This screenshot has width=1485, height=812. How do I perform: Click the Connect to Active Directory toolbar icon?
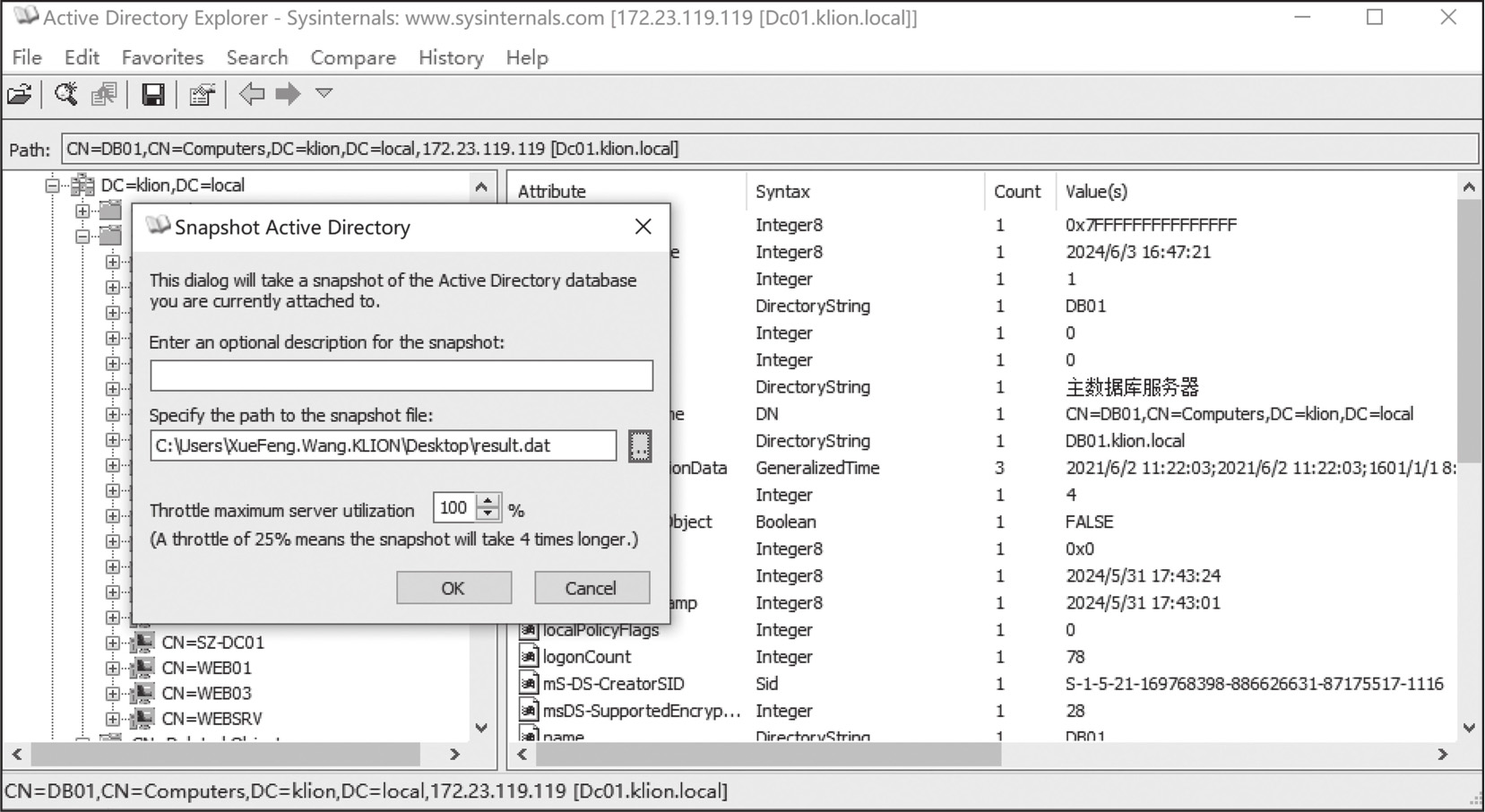[x=20, y=94]
